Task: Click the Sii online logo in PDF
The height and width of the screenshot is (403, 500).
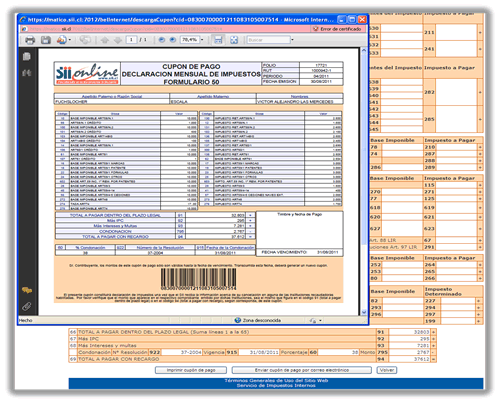Action: 87,73
